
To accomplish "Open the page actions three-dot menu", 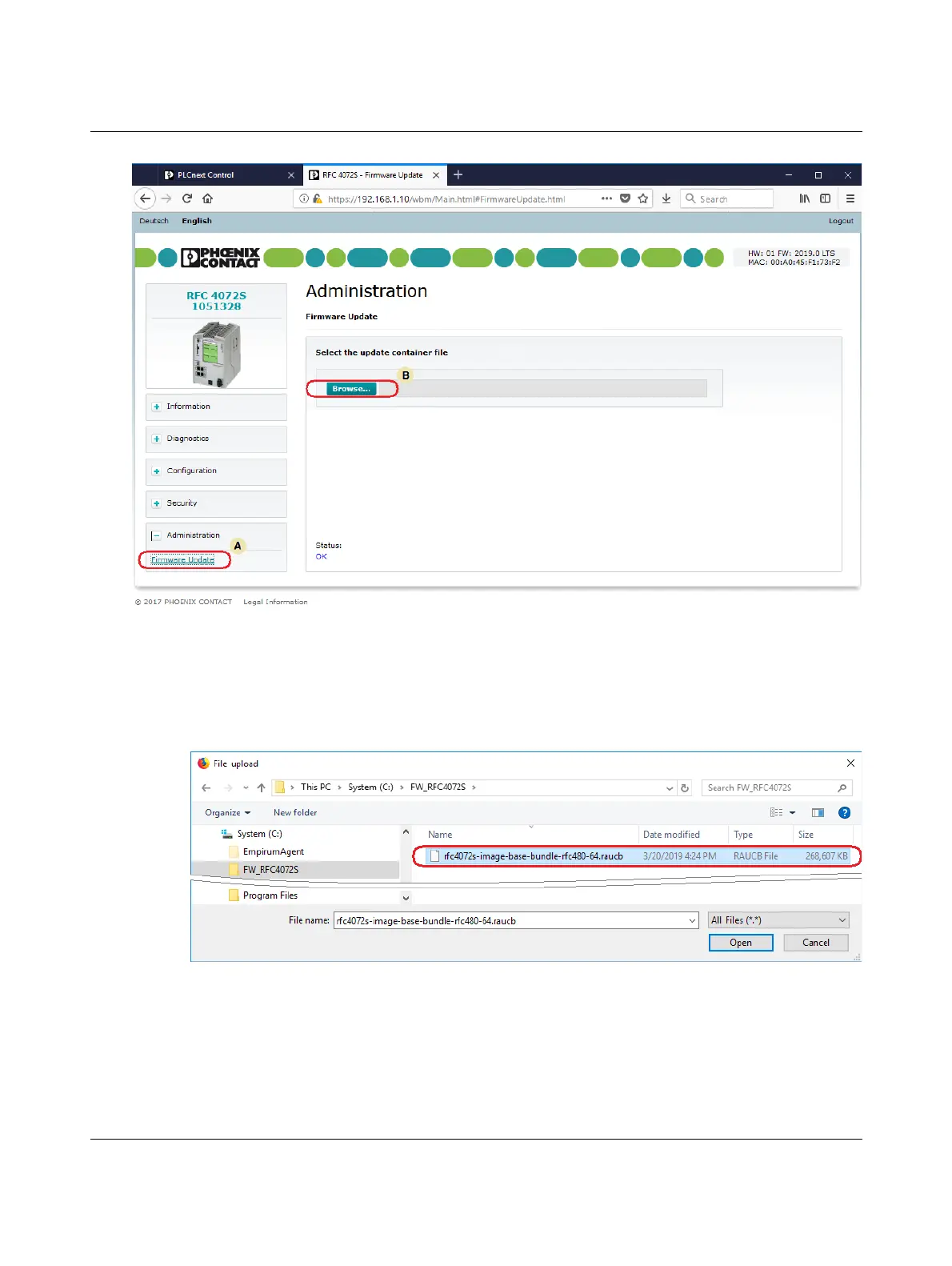I will (606, 198).
